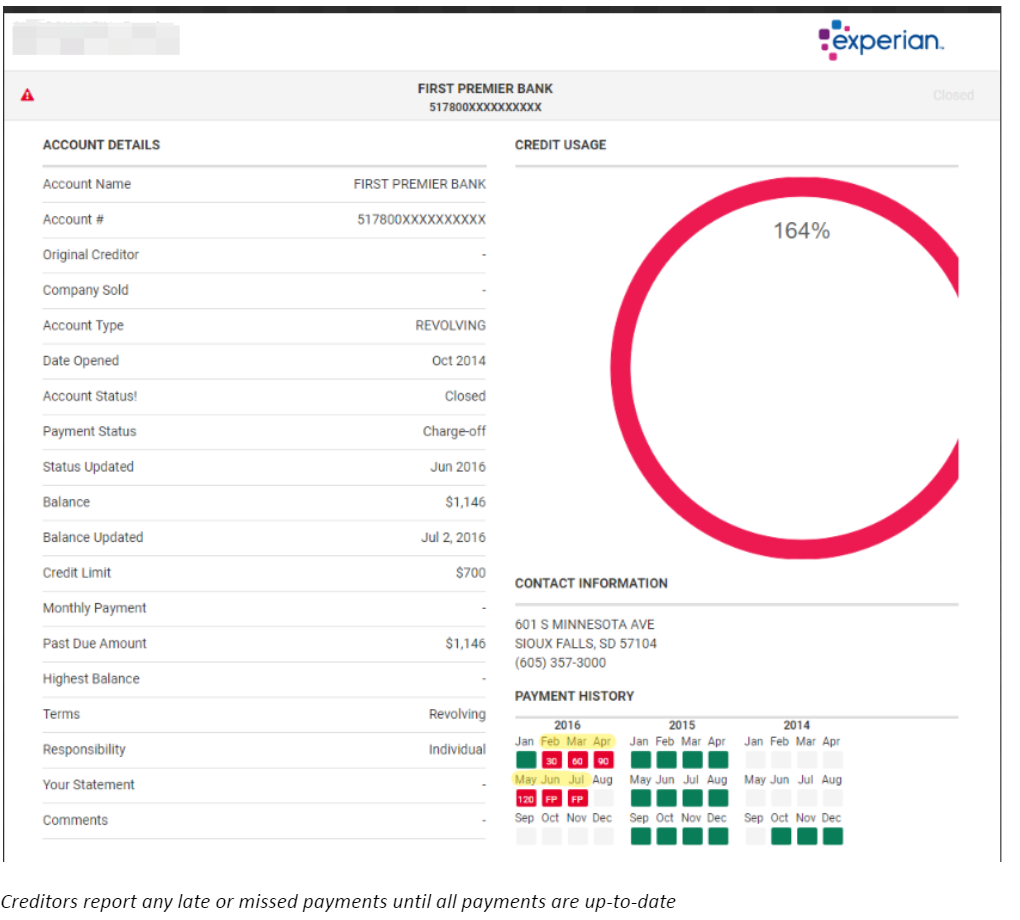Click the 164% credit usage ring chart
This screenshot has width=1020, height=920.
(785, 368)
